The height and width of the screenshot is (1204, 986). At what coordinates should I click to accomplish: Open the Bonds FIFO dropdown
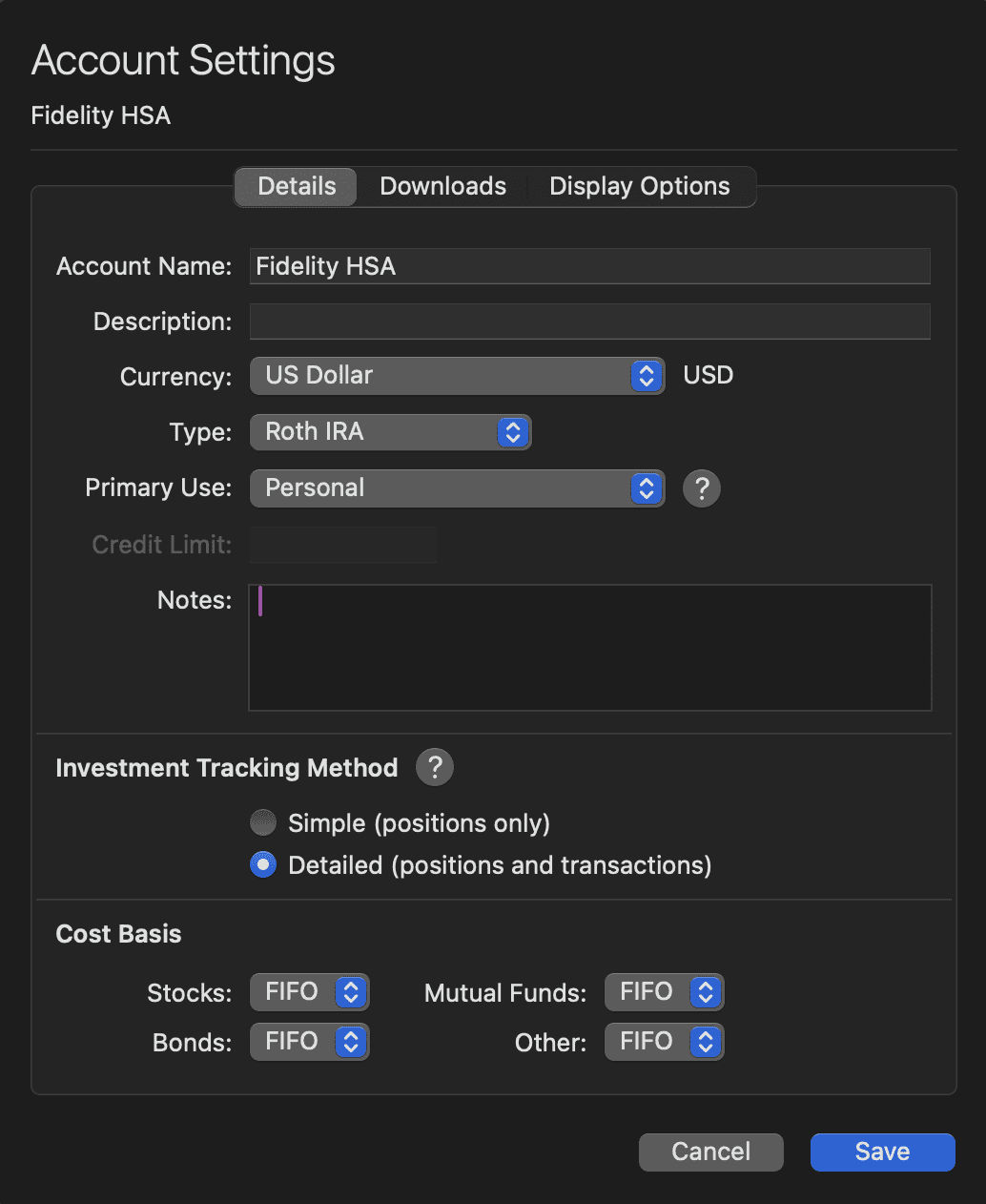[x=309, y=1042]
